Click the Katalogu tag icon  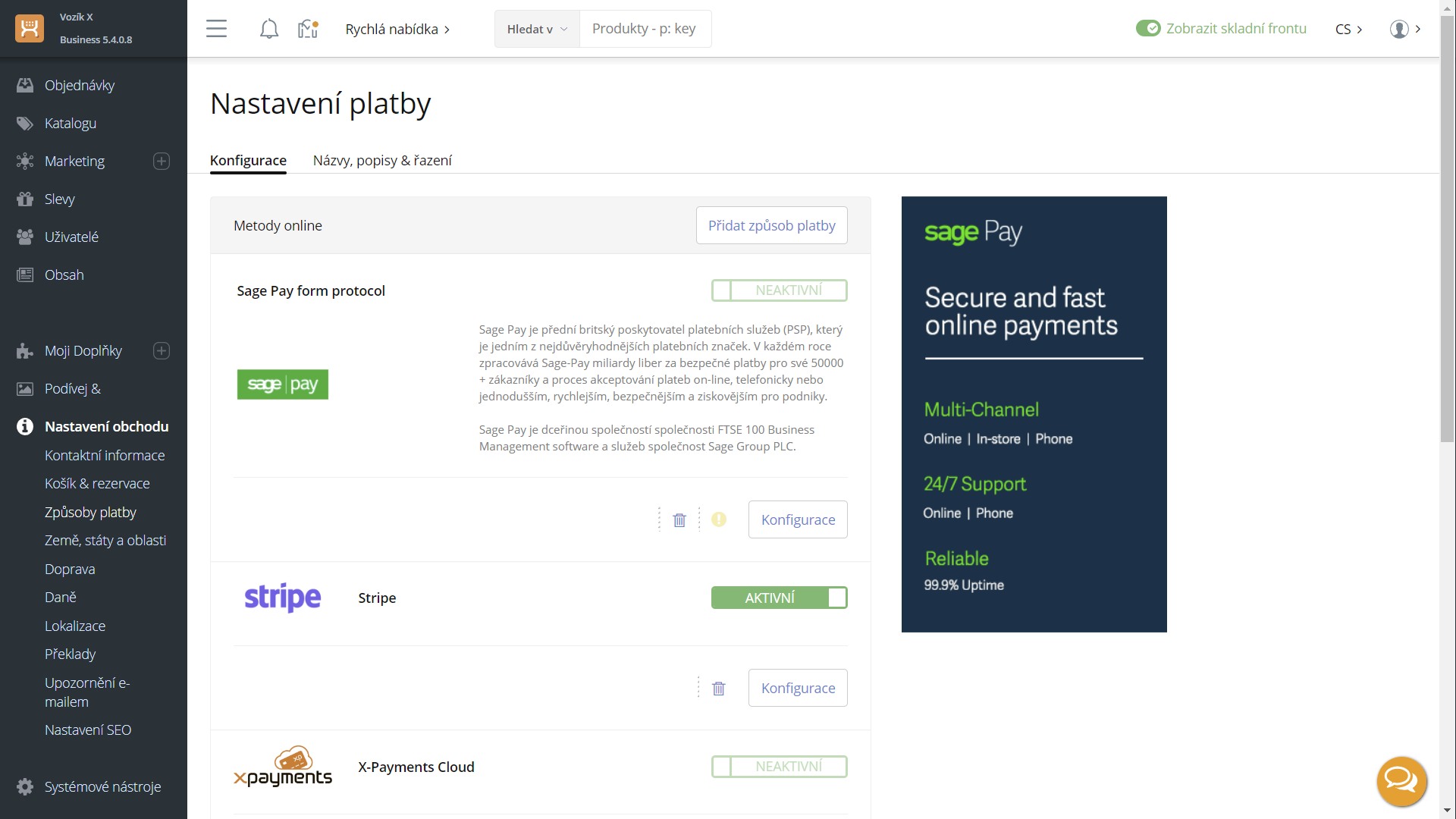(25, 123)
